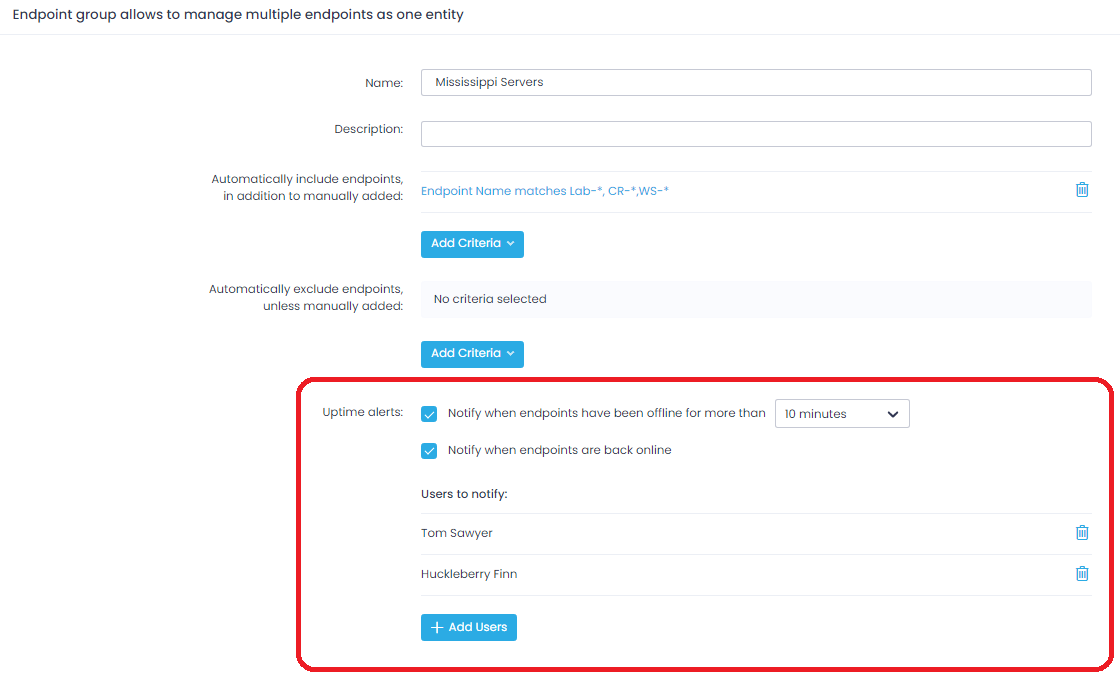Viewport: 1120px width, 684px height.
Task: Expand Add Criteria for automatic exclusion
Action: [x=472, y=354]
